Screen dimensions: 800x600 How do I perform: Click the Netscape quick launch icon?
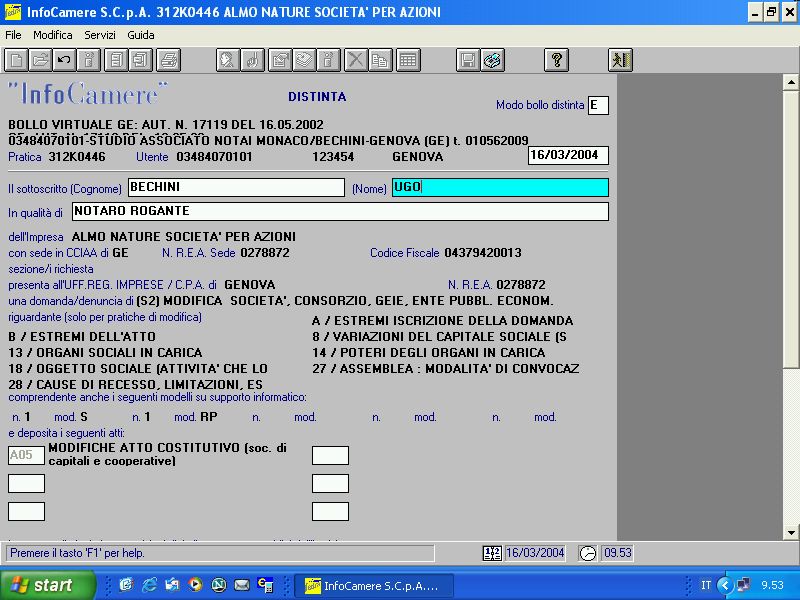click(x=218, y=585)
